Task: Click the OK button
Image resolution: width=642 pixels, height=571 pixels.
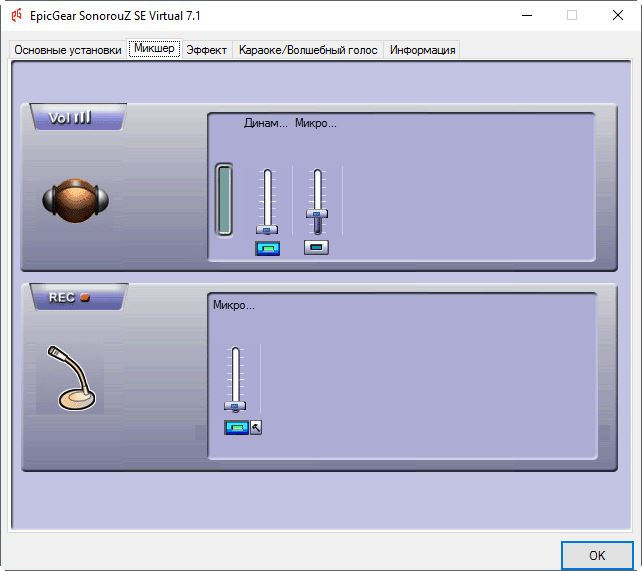Action: pos(597,555)
